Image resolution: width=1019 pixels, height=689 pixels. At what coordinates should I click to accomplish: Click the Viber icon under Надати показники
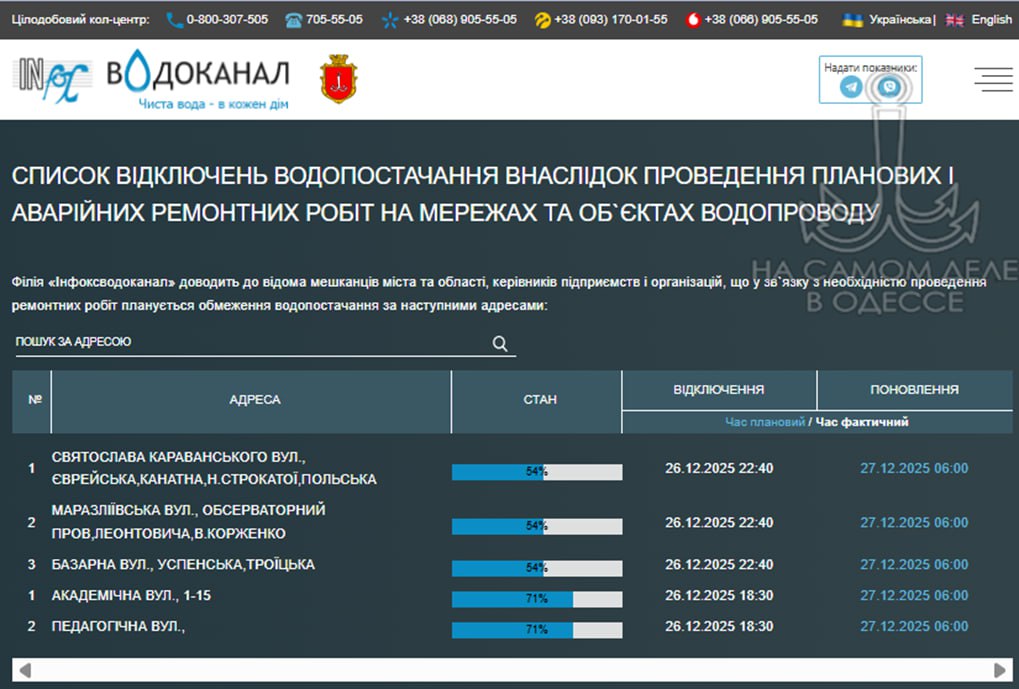tap(887, 87)
